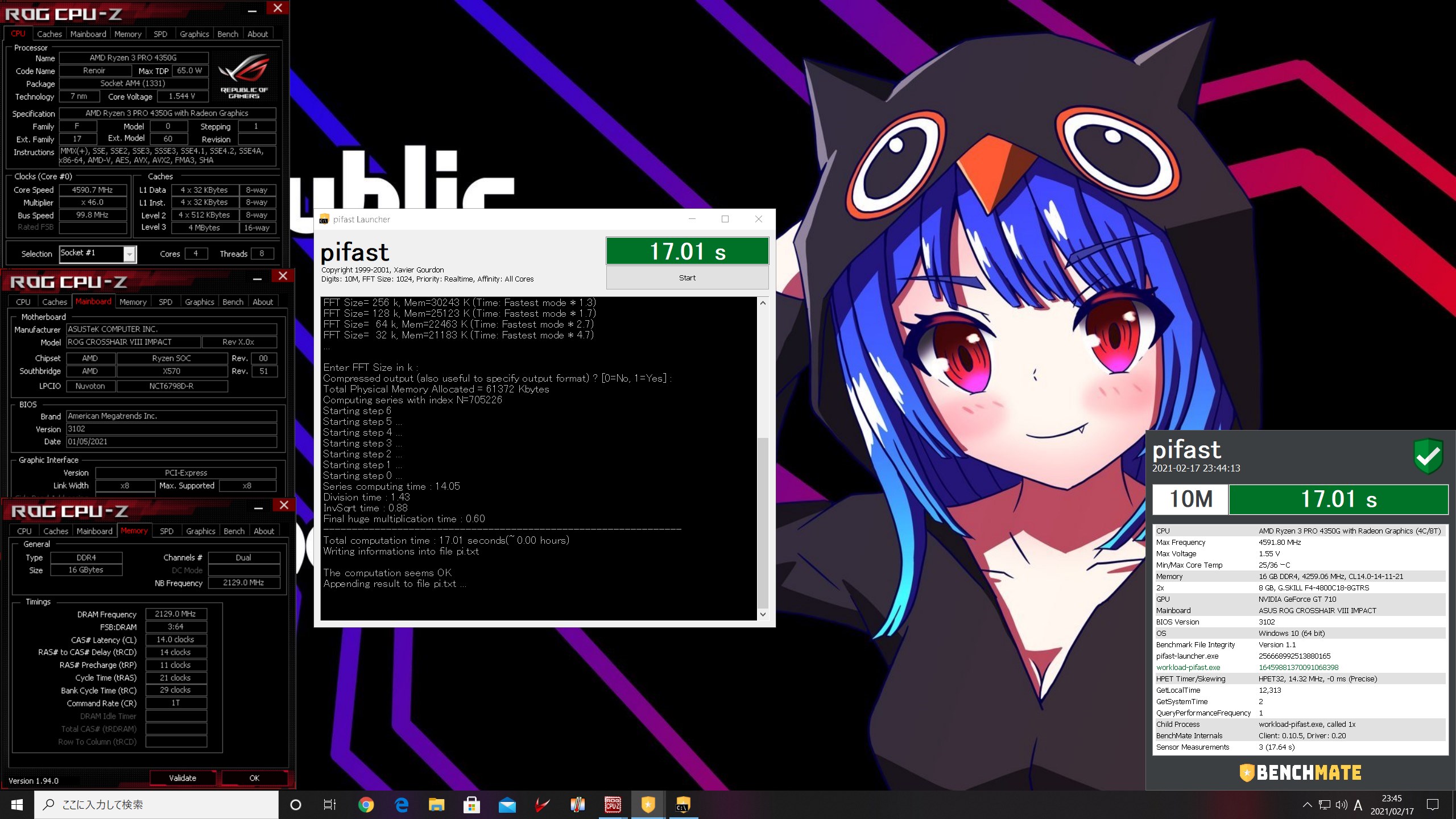Open Bench tab in the Mainboard CPU-Z window
This screenshot has height=819, width=1456.
coord(233,302)
